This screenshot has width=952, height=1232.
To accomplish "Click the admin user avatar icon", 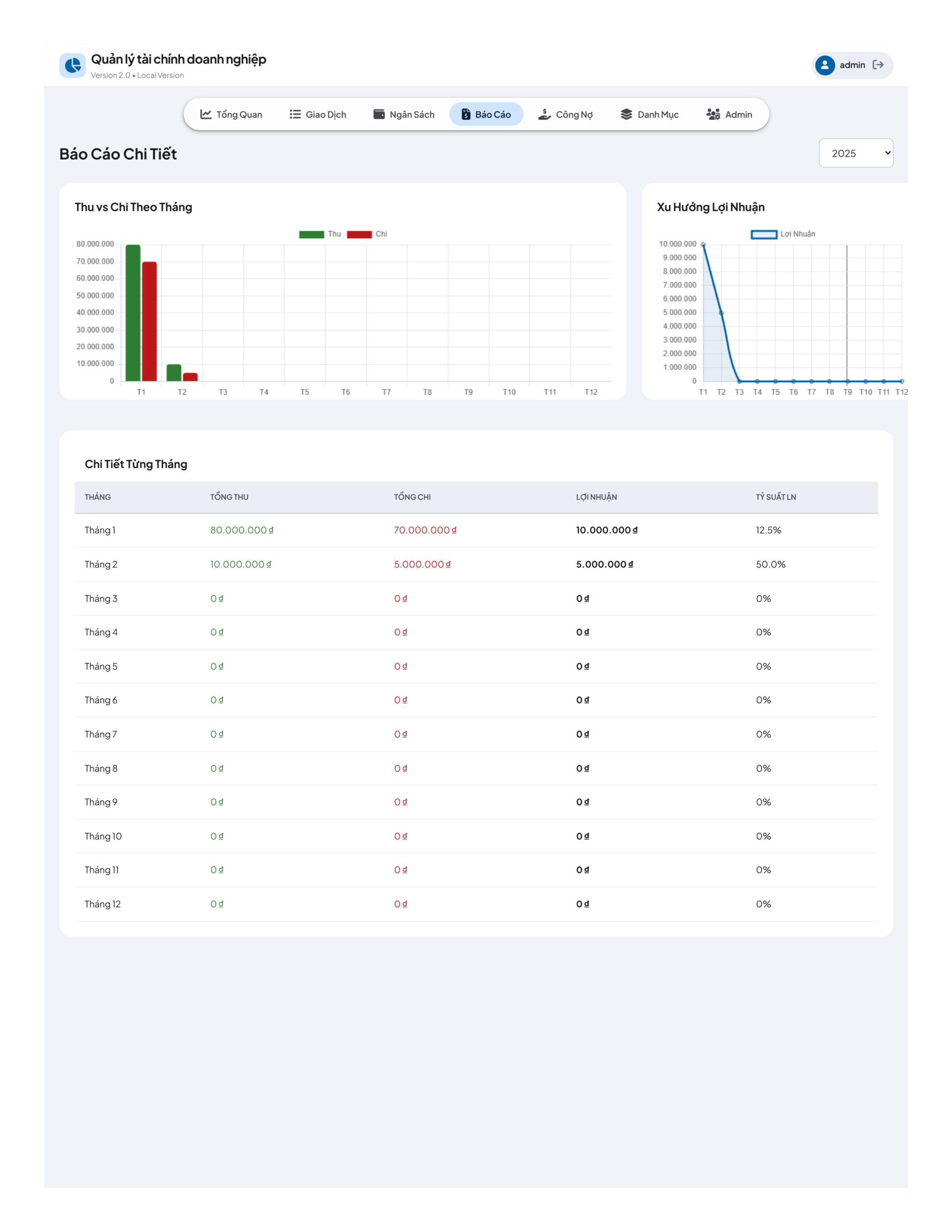I will pos(824,65).
